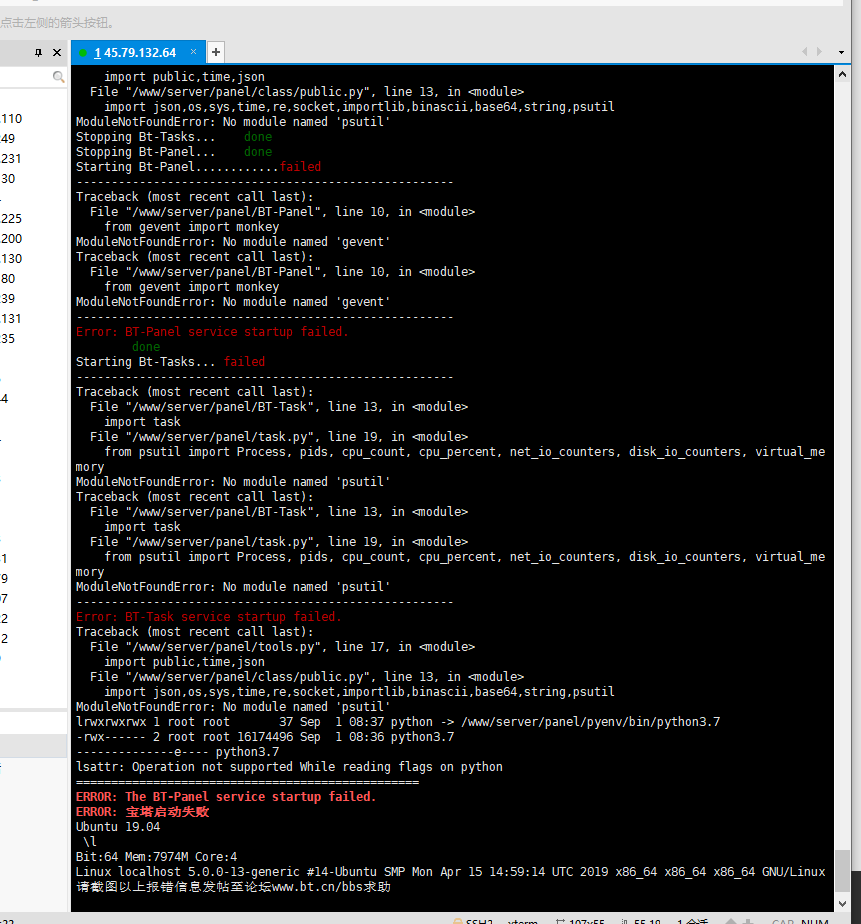Viewport: 861px width, 924px height.
Task: Open the tab list dropdown arrow
Action: click(841, 52)
